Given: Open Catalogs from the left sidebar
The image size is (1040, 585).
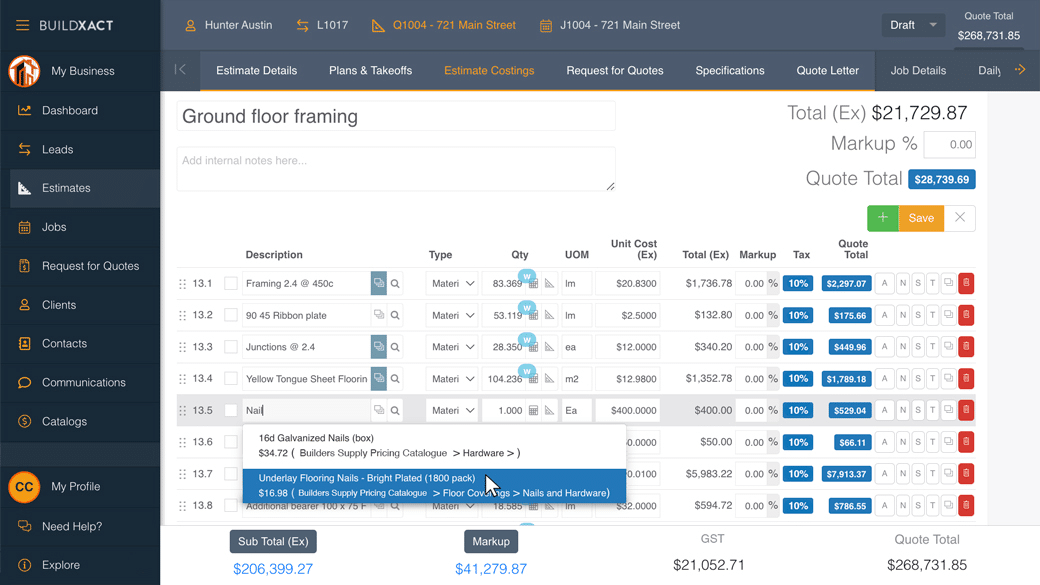Looking at the screenshot, I should point(64,421).
